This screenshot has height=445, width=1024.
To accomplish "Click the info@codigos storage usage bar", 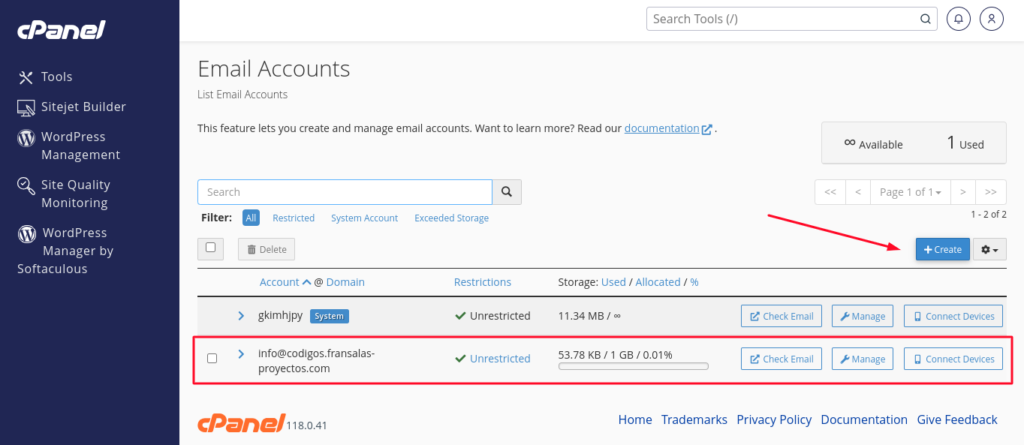I will [633, 367].
